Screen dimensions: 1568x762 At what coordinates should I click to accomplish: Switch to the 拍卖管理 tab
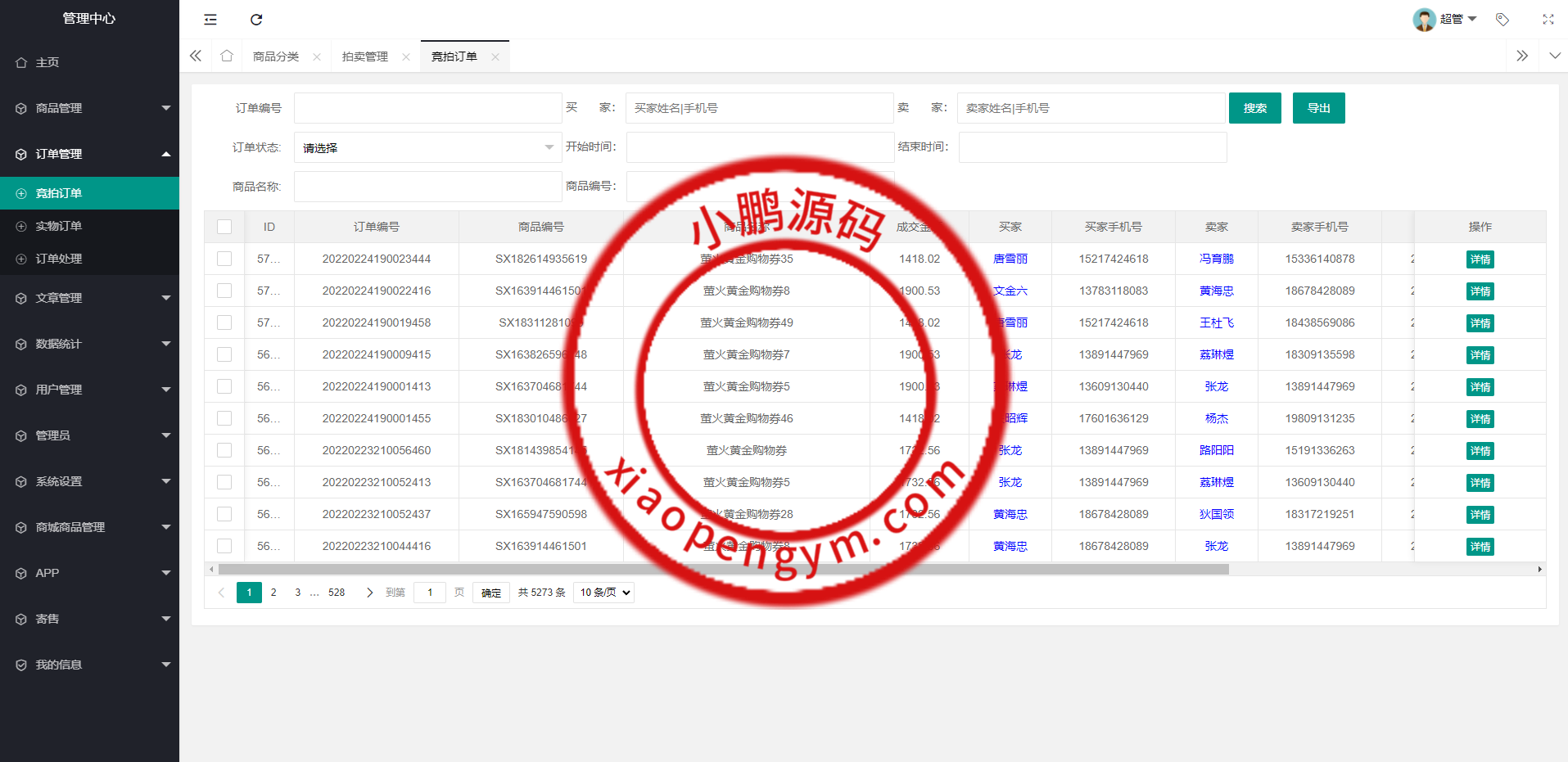point(365,56)
